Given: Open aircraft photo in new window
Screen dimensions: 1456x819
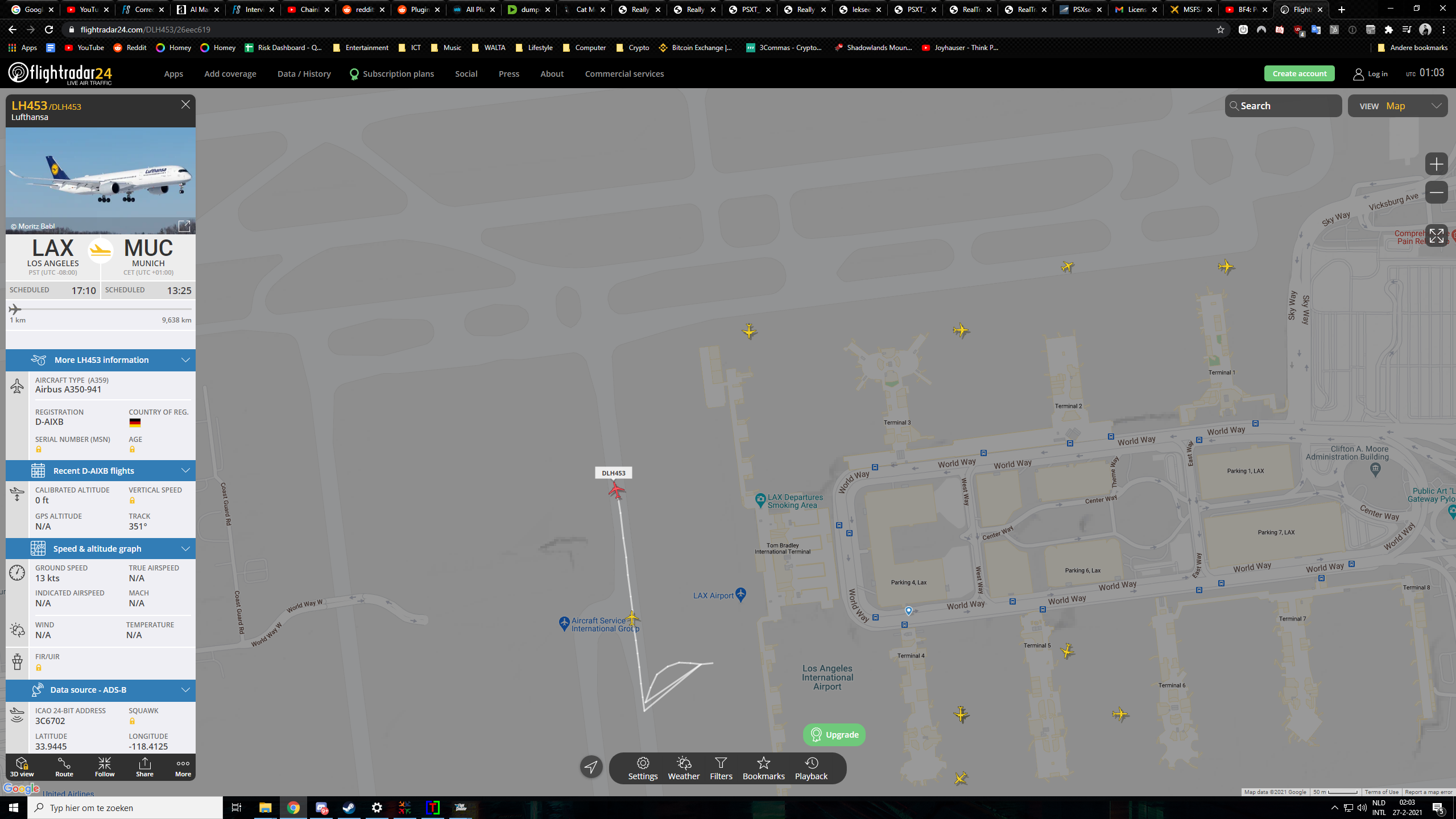Looking at the screenshot, I should (184, 226).
